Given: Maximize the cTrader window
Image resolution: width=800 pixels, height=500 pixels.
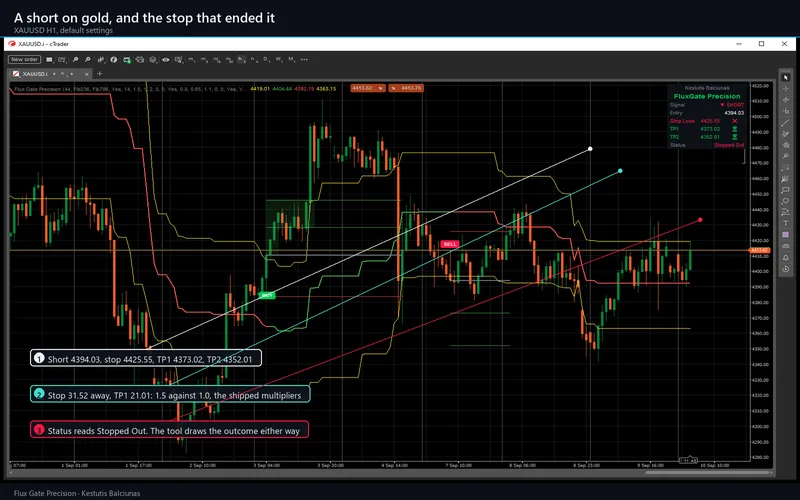Looking at the screenshot, I should pos(761,44).
